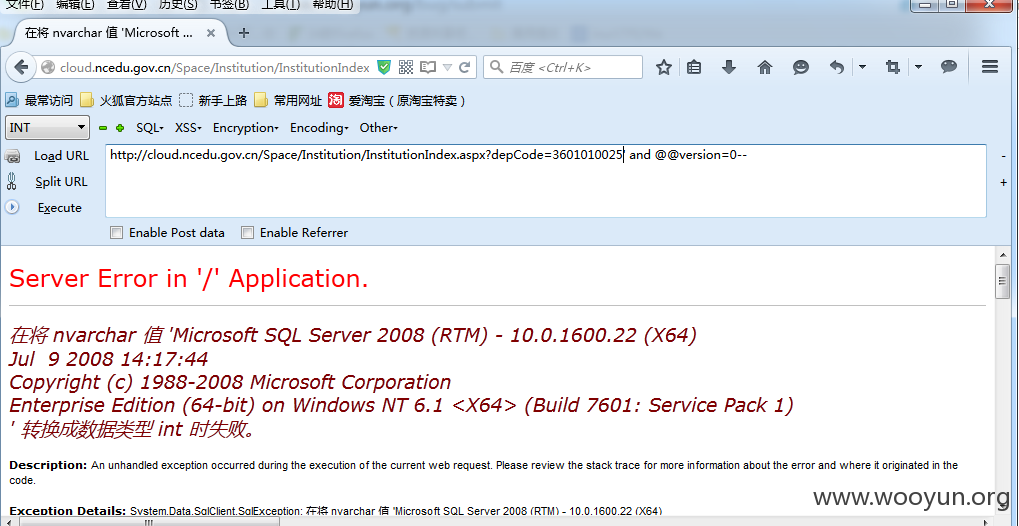Open the 文件(F) menu
Screen dimensions: 1019x526
coord(24,5)
